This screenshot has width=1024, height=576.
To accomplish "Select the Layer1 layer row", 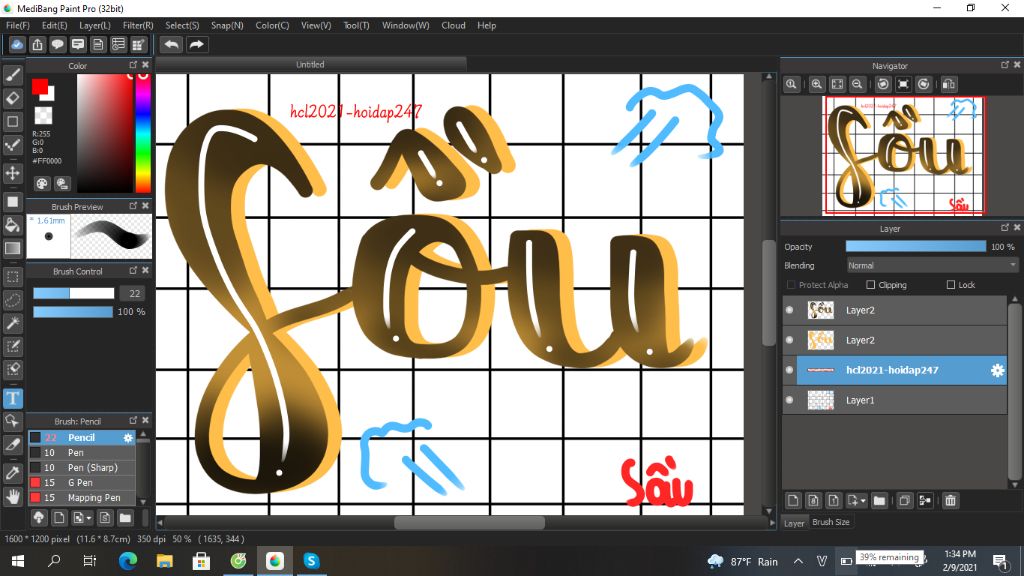I will click(895, 400).
